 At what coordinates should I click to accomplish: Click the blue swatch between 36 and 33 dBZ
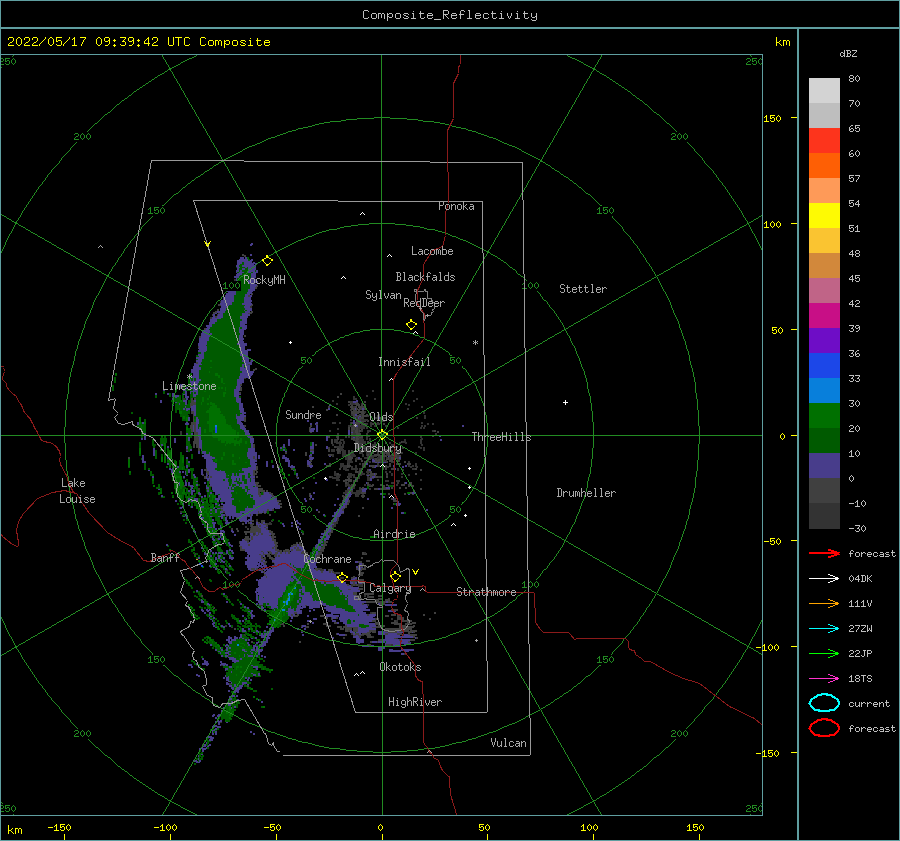click(824, 366)
